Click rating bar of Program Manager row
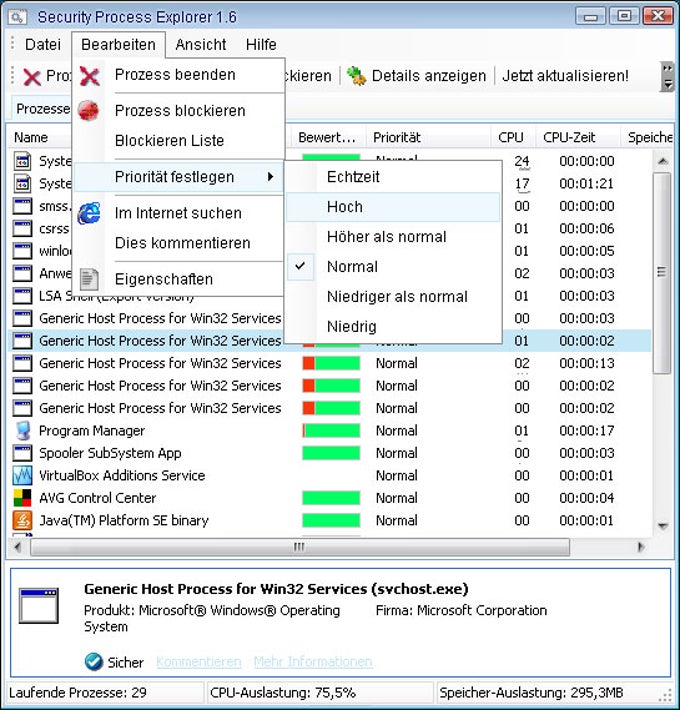Image resolution: width=680 pixels, height=710 pixels. tap(331, 431)
